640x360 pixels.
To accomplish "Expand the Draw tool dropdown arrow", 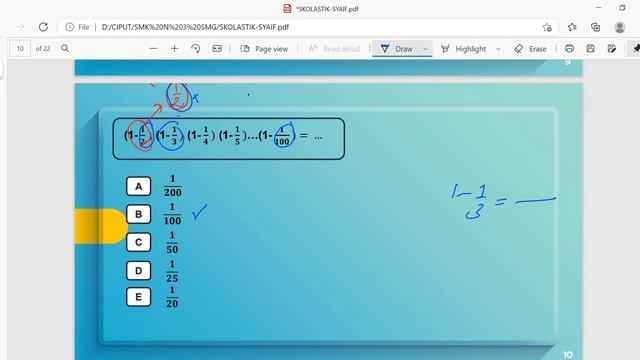I will tap(425, 49).
